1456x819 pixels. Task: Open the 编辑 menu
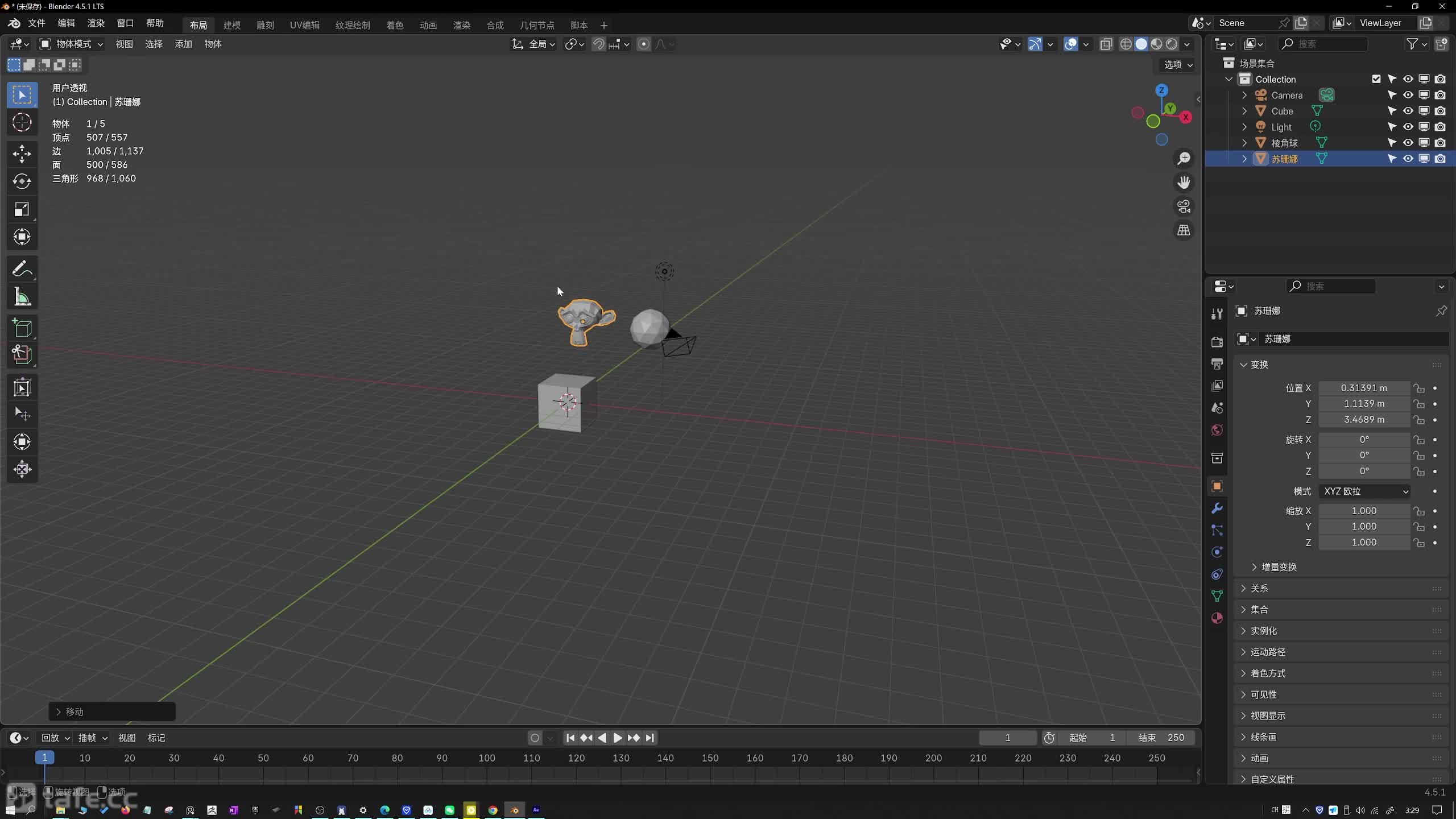66,23
